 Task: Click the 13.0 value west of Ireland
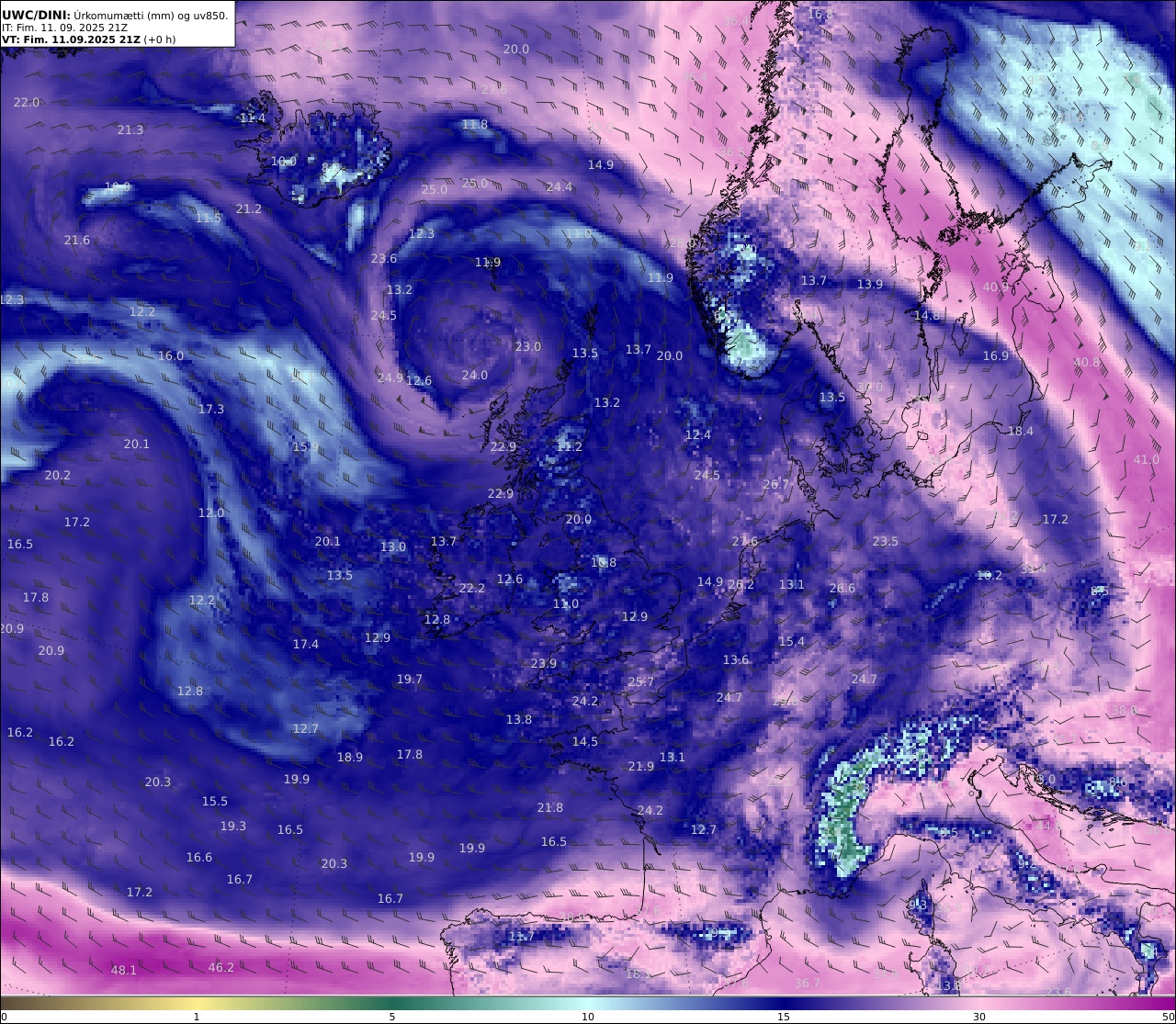pyautogui.click(x=393, y=546)
